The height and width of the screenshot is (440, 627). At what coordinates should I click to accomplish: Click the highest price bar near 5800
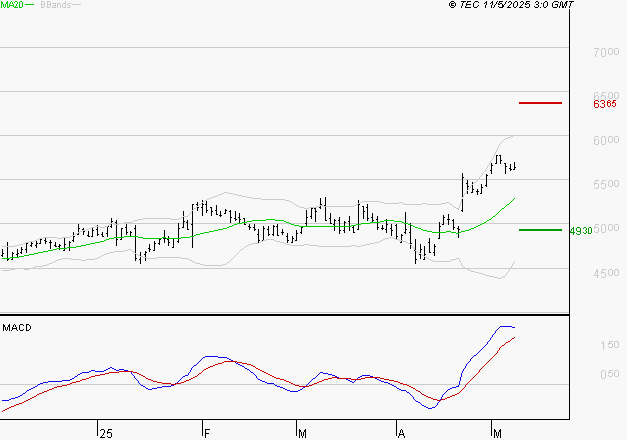[497, 159]
